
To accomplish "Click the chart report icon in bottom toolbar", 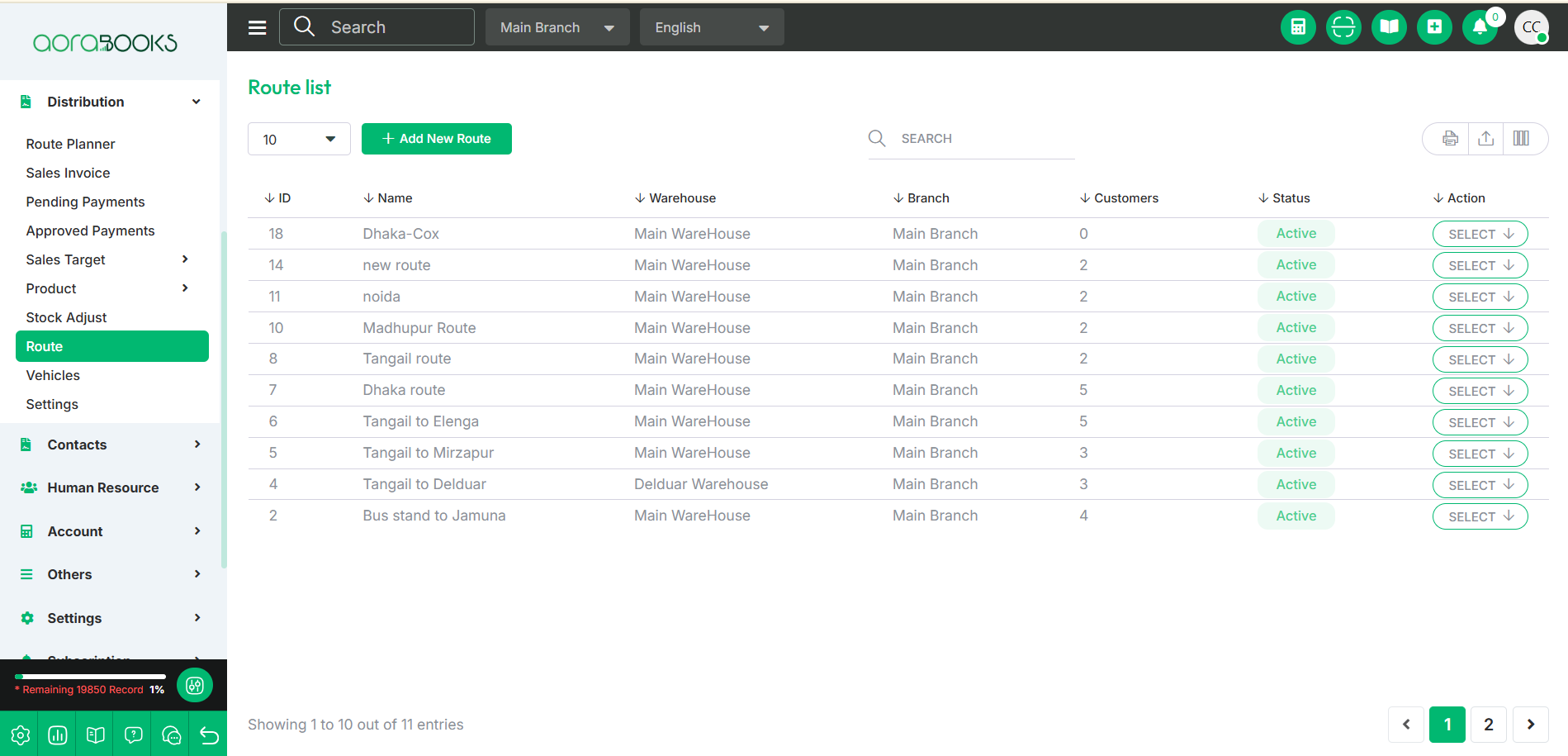I will [x=58, y=735].
